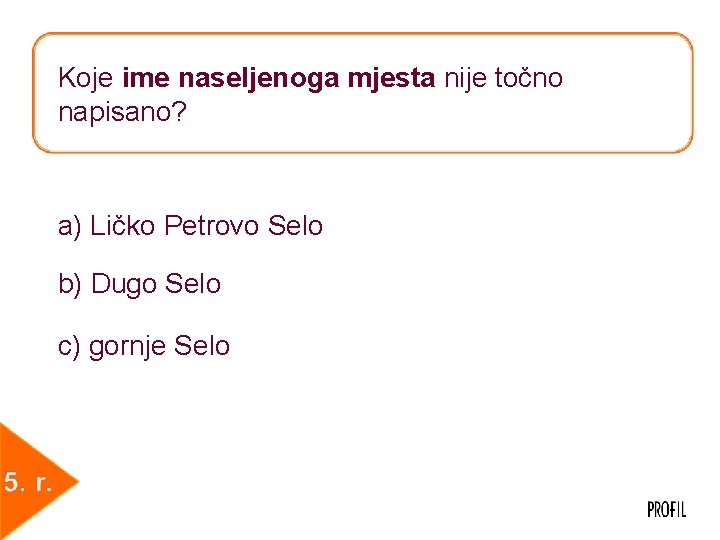This screenshot has height=540, width=720.
Task: Click the "a)" option letter
Action: [70, 226]
